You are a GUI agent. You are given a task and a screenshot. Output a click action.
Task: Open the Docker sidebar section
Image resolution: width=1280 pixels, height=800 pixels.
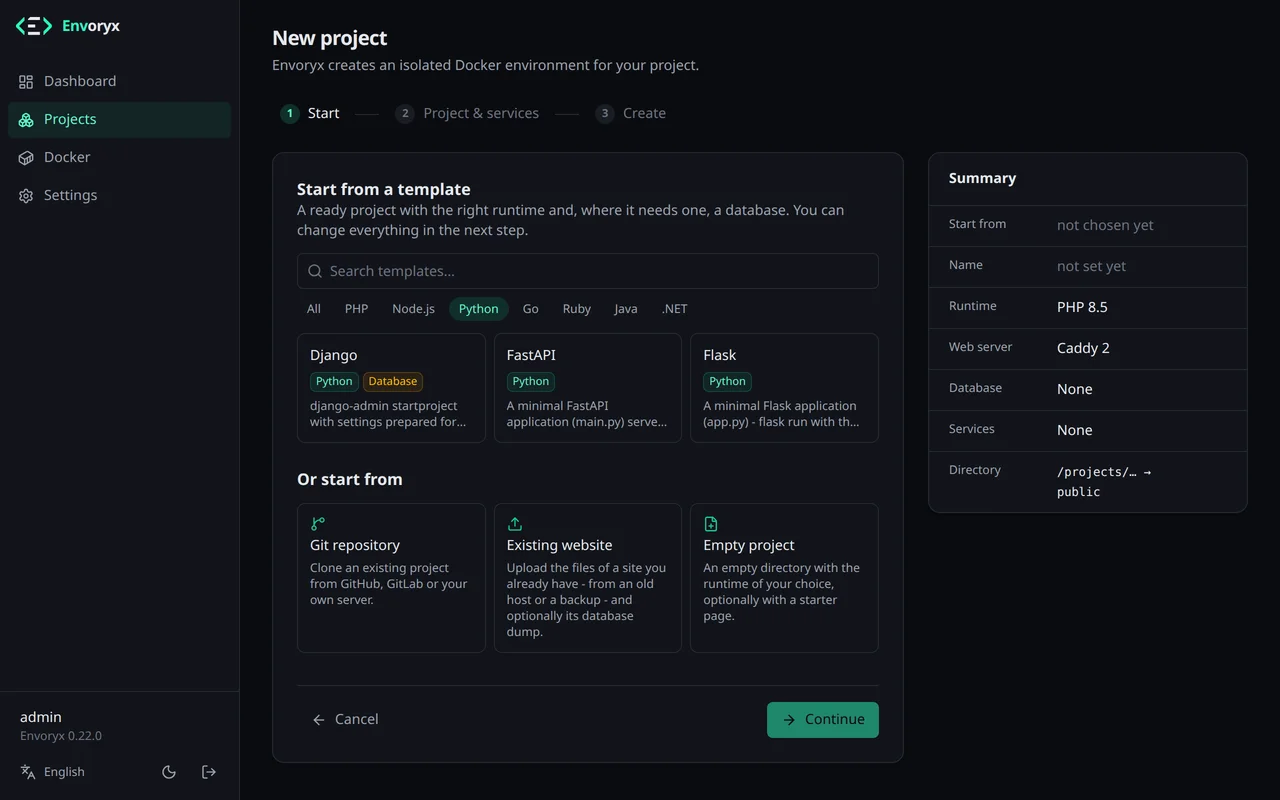(x=119, y=157)
